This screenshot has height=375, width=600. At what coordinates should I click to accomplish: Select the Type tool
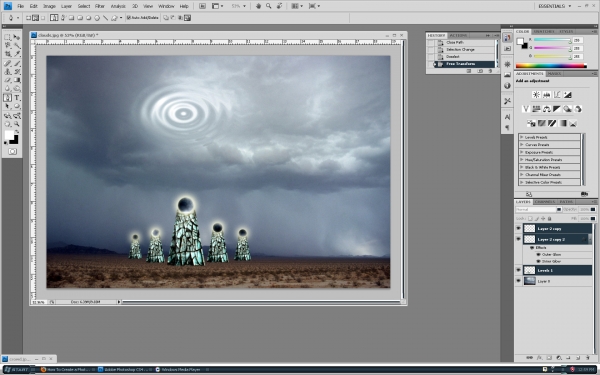tap(16, 98)
